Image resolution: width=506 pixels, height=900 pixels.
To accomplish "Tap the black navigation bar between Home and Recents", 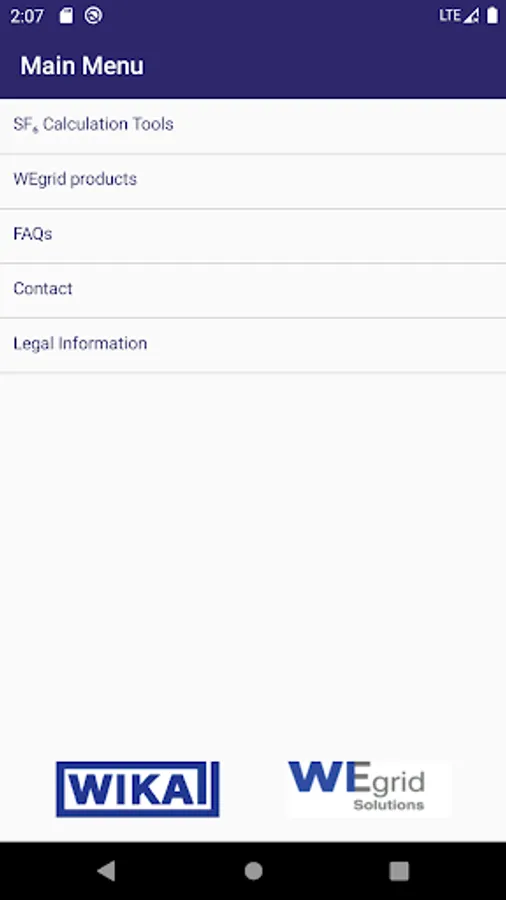I will coord(326,871).
